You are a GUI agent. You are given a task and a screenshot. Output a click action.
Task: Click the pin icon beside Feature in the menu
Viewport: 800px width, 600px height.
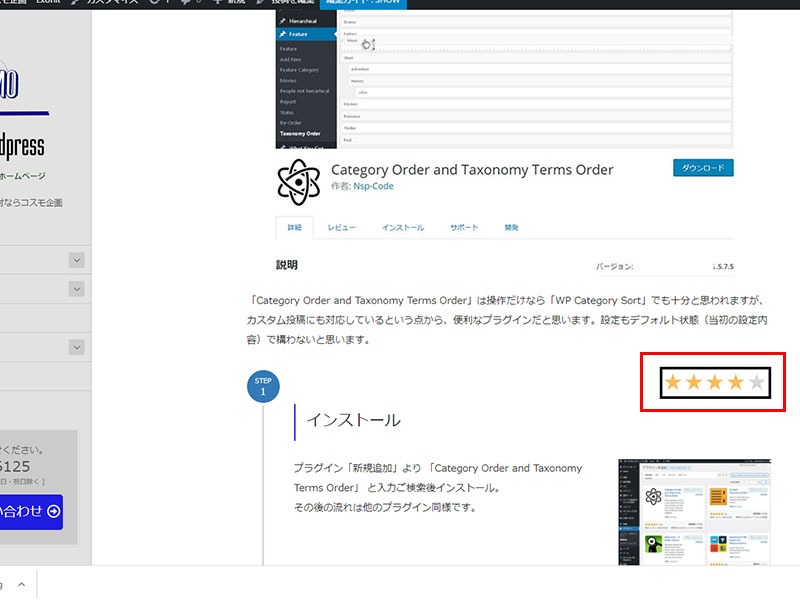[283, 34]
